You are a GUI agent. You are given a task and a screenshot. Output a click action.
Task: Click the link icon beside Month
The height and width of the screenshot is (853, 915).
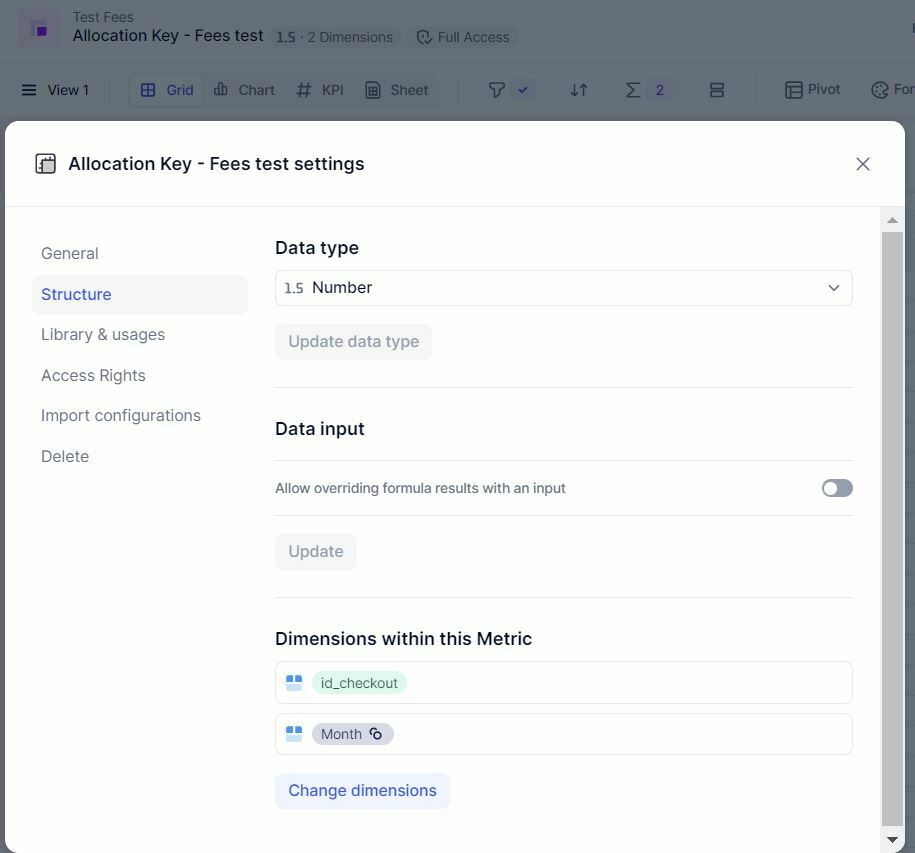click(x=376, y=734)
